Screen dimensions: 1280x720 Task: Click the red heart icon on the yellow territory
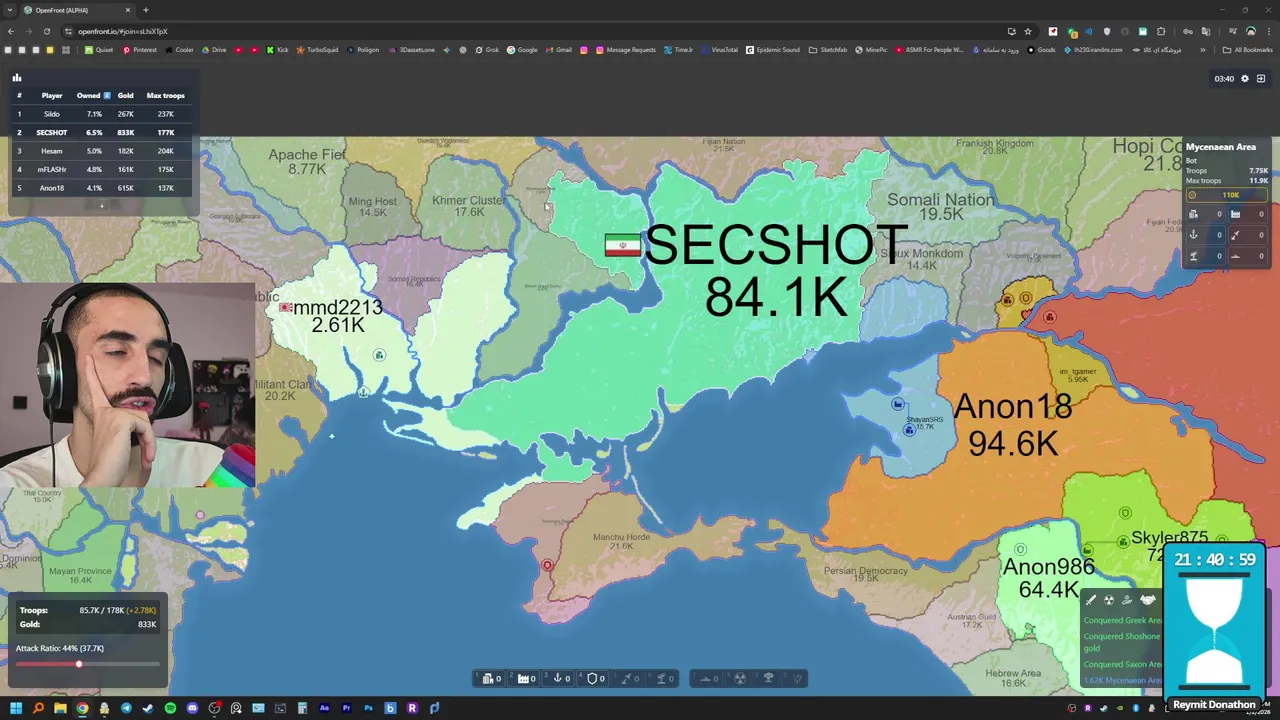(1027, 314)
